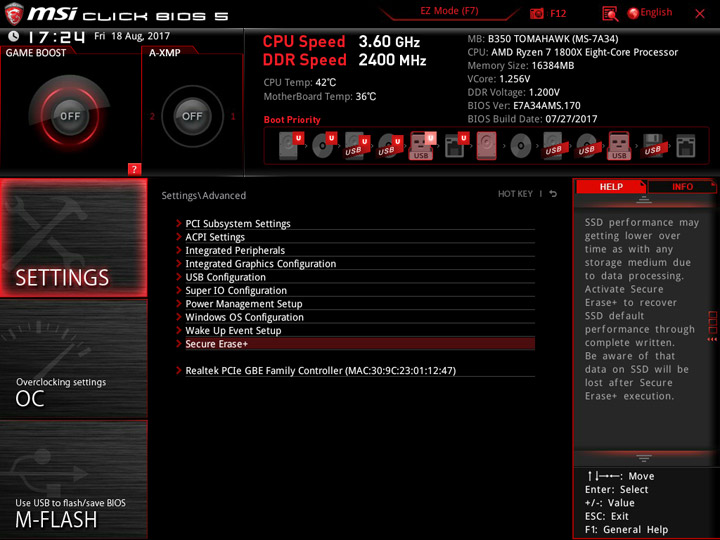Expand the Windows OS Configuration chevron
The image size is (720, 540).
(179, 316)
